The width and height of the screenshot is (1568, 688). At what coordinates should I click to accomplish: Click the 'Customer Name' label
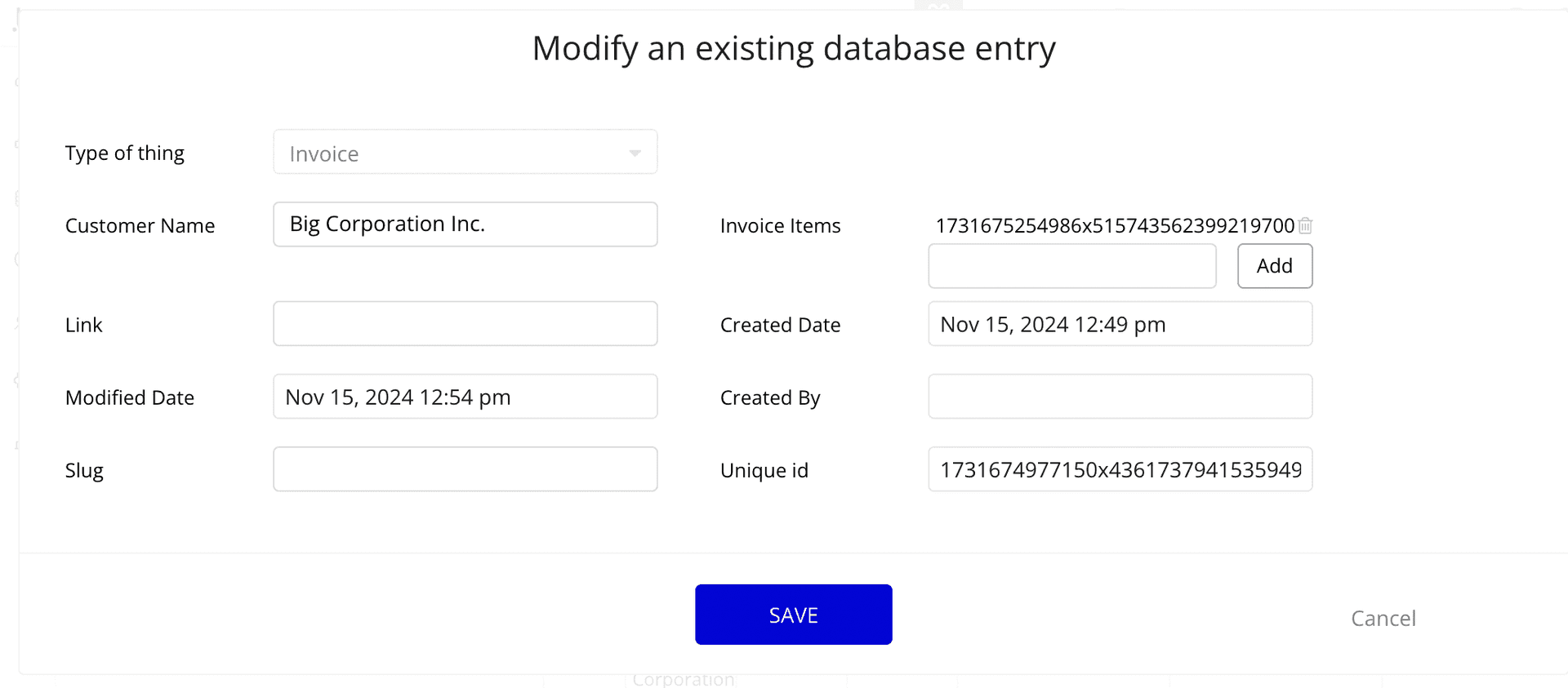140,226
